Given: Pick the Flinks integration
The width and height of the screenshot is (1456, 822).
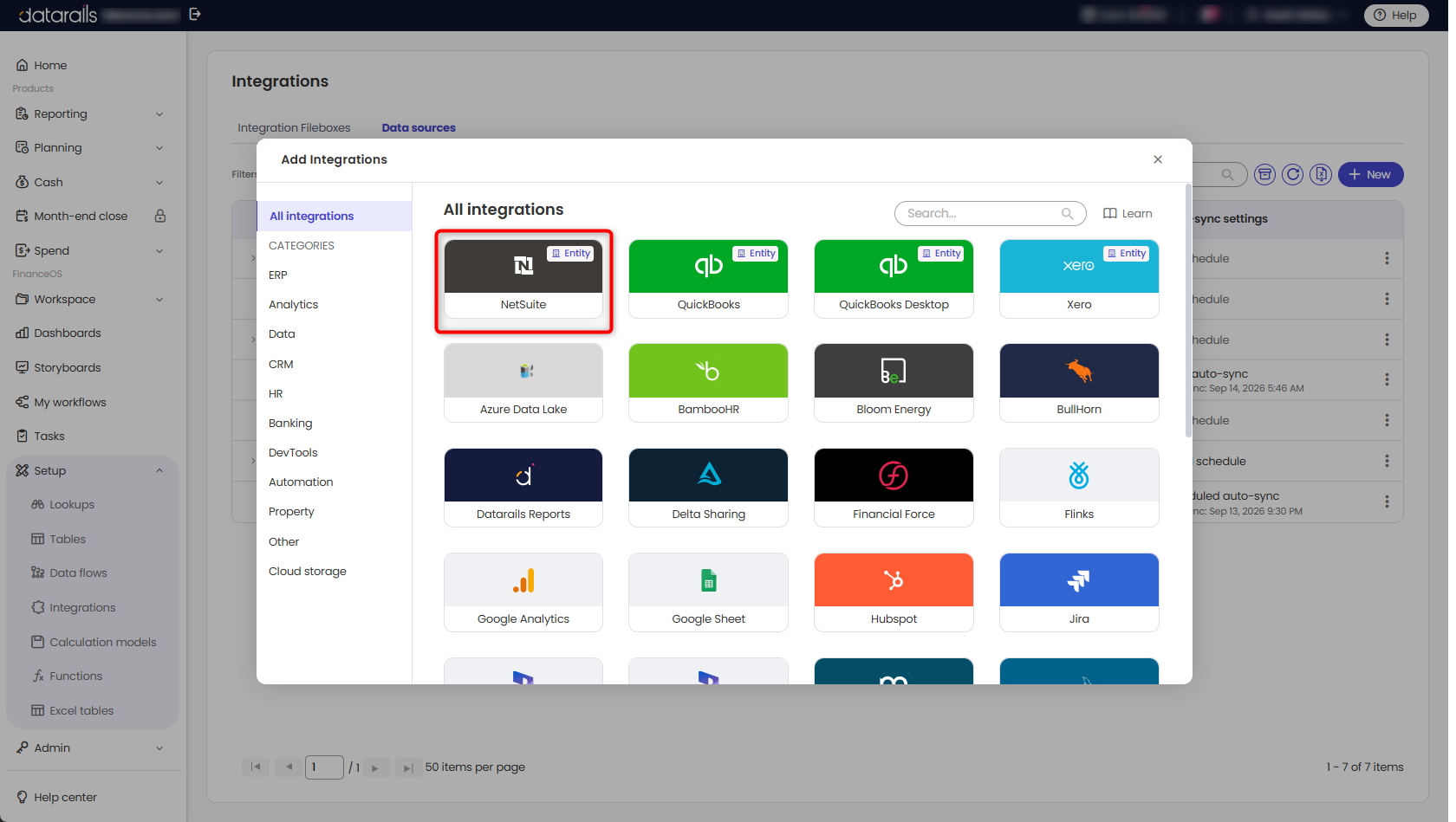Looking at the screenshot, I should point(1079,488).
